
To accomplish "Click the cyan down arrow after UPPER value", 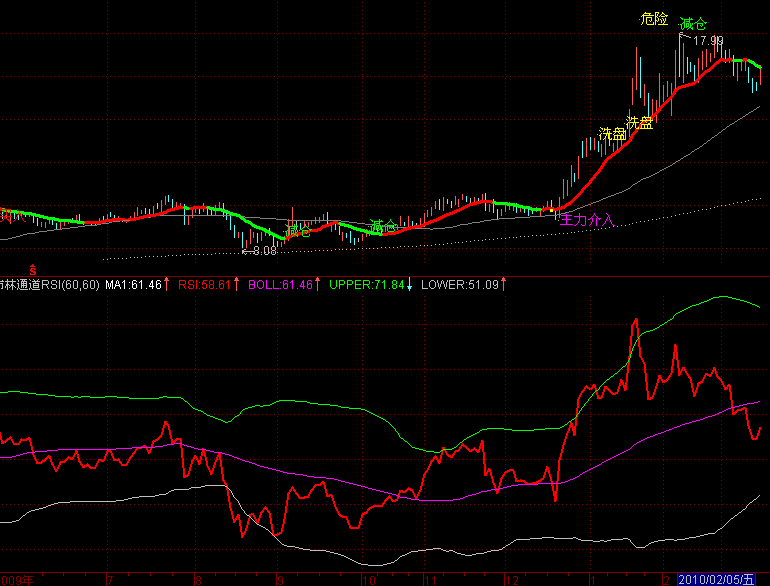I will pyautogui.click(x=410, y=285).
